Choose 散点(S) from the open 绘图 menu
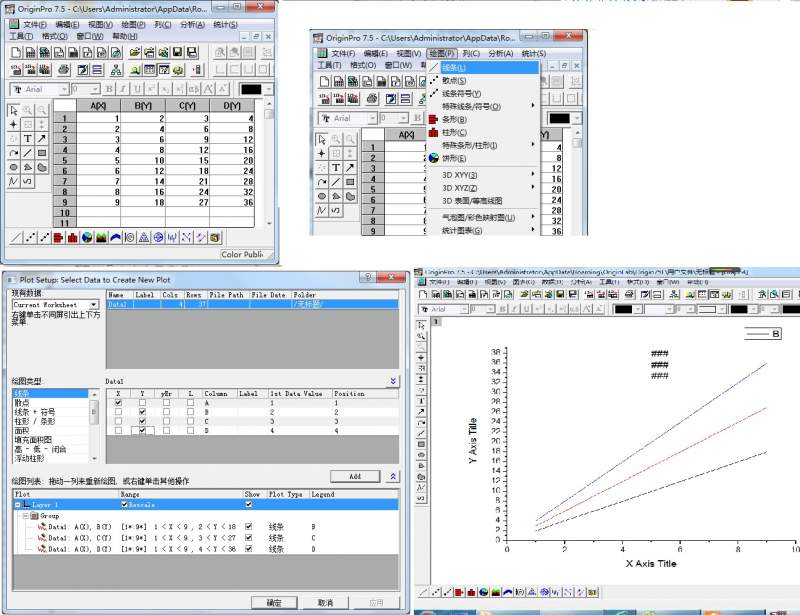 click(x=483, y=81)
